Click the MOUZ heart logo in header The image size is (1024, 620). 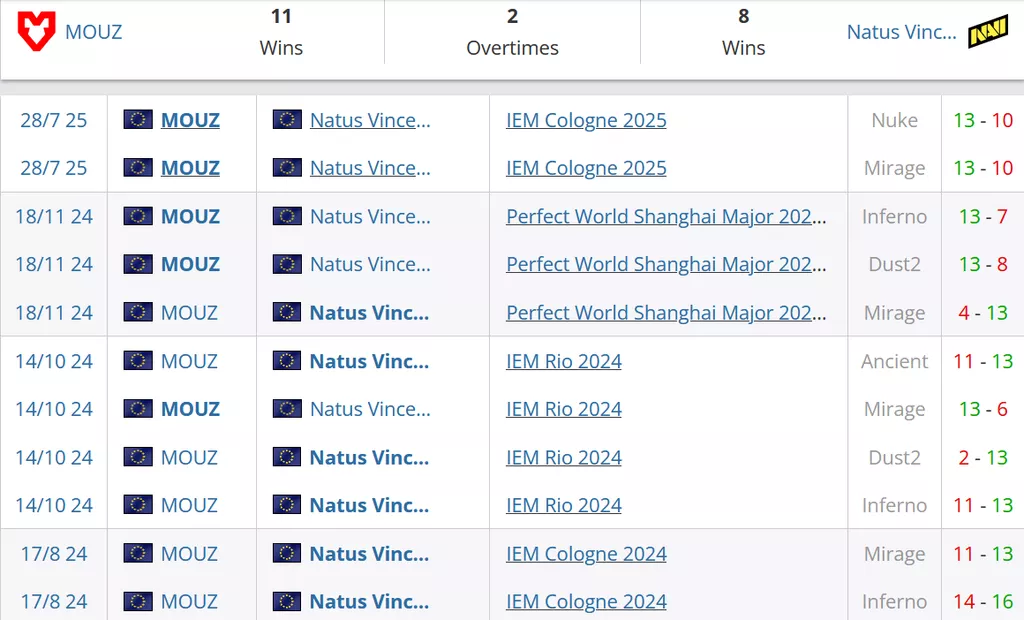[37, 32]
